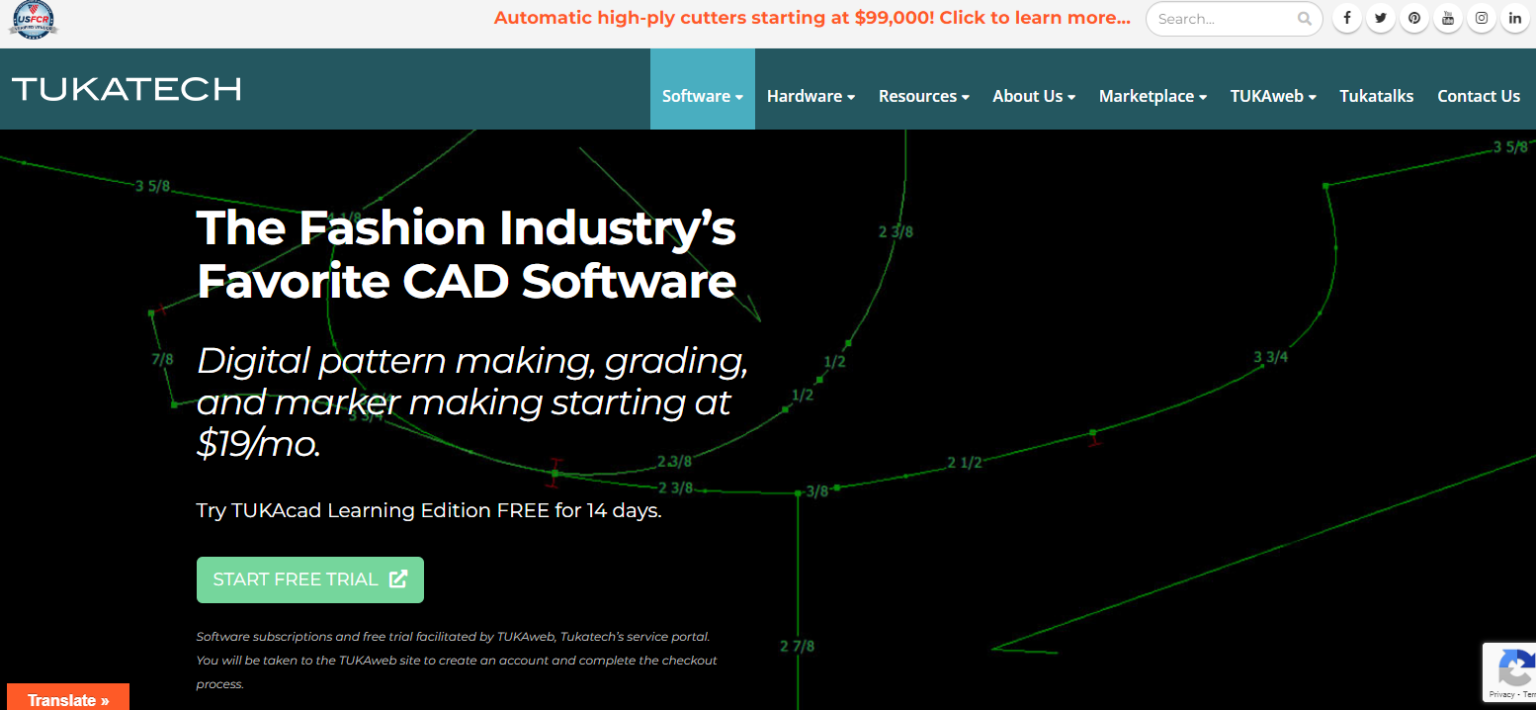Expand the Hardware dropdown menu
Image resolution: width=1536 pixels, height=710 pixels.
tap(810, 96)
